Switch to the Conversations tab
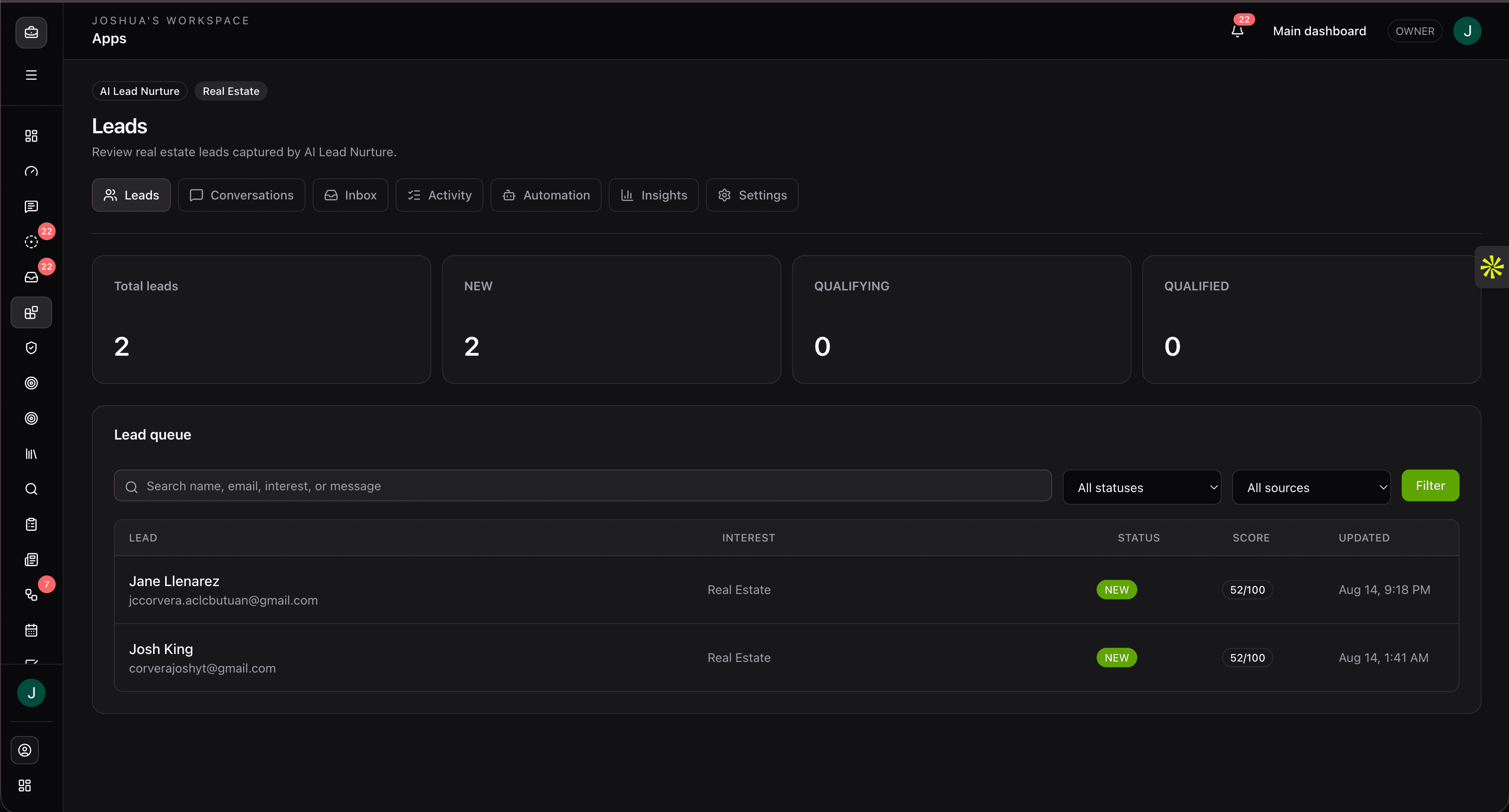Viewport: 1509px width, 812px height. (241, 195)
